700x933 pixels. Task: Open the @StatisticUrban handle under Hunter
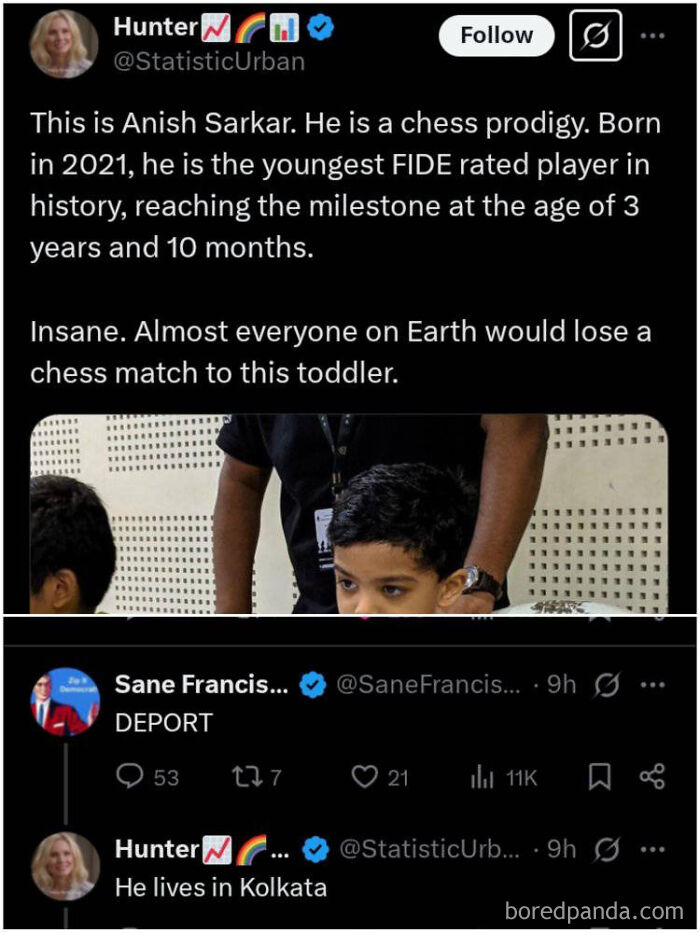209,60
